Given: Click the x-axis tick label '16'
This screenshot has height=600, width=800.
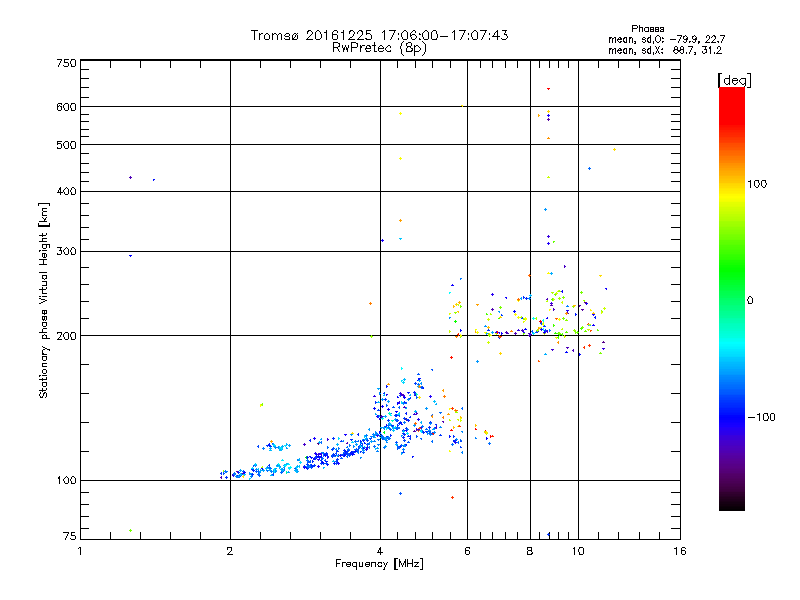Looking at the screenshot, I should (680, 551).
